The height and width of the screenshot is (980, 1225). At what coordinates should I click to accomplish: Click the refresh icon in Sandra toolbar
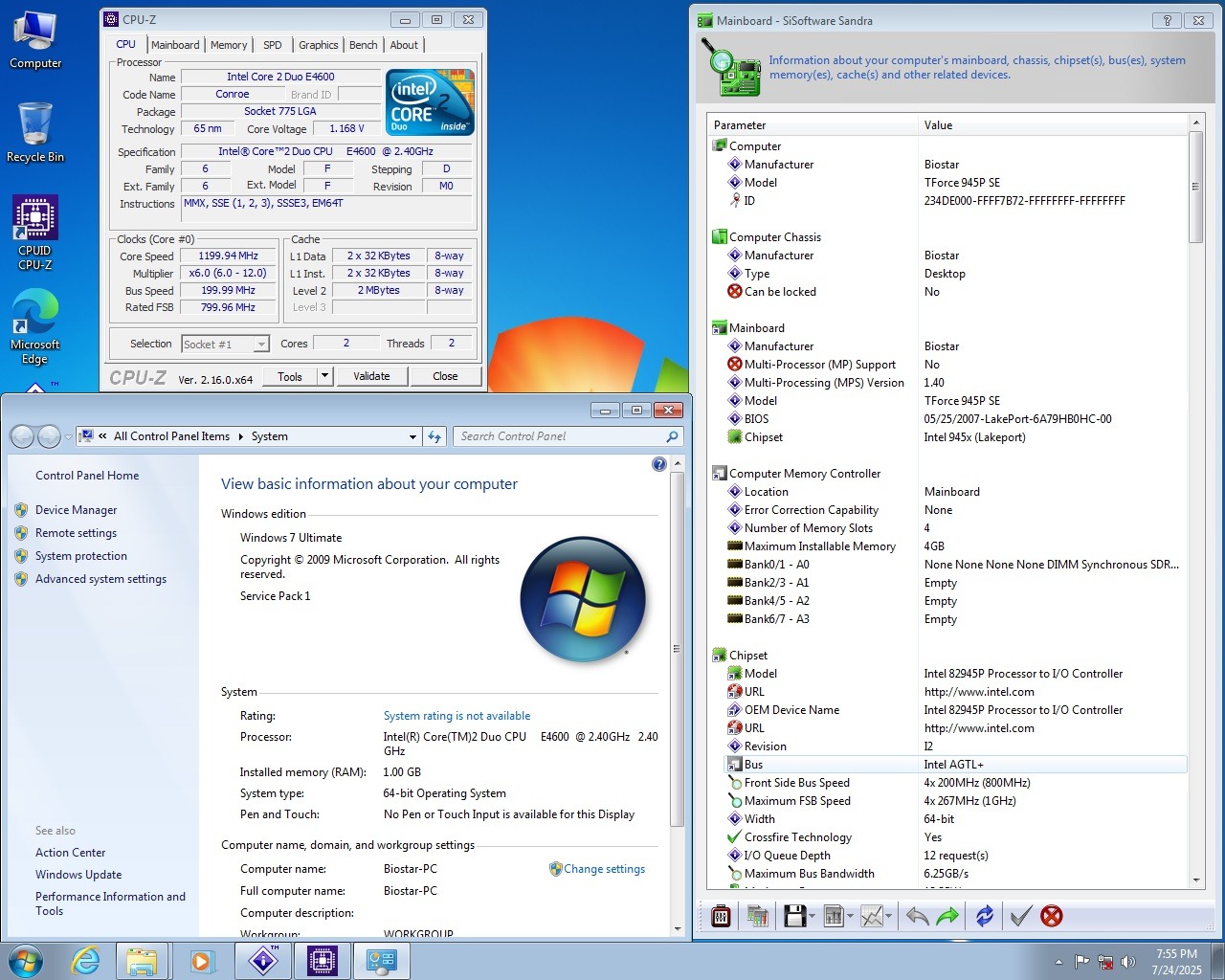click(984, 916)
